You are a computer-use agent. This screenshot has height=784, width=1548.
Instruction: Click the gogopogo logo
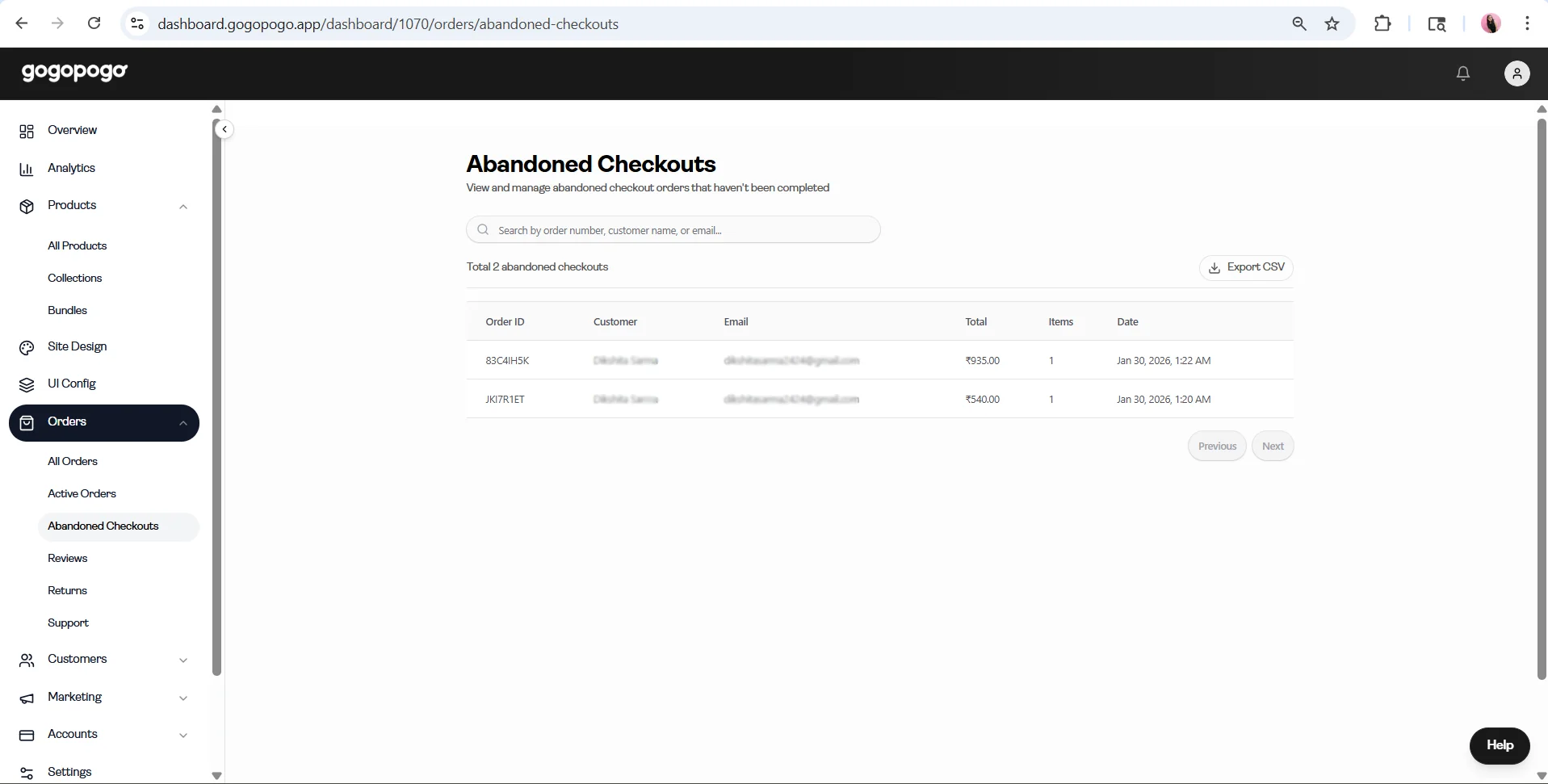pos(75,72)
